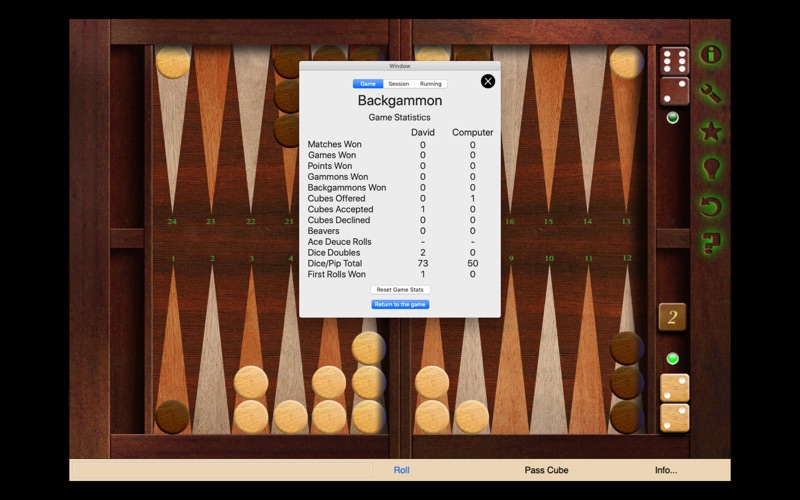Click the 'Backgammons Won' row label
The width and height of the screenshot is (800, 500).
tap(347, 188)
